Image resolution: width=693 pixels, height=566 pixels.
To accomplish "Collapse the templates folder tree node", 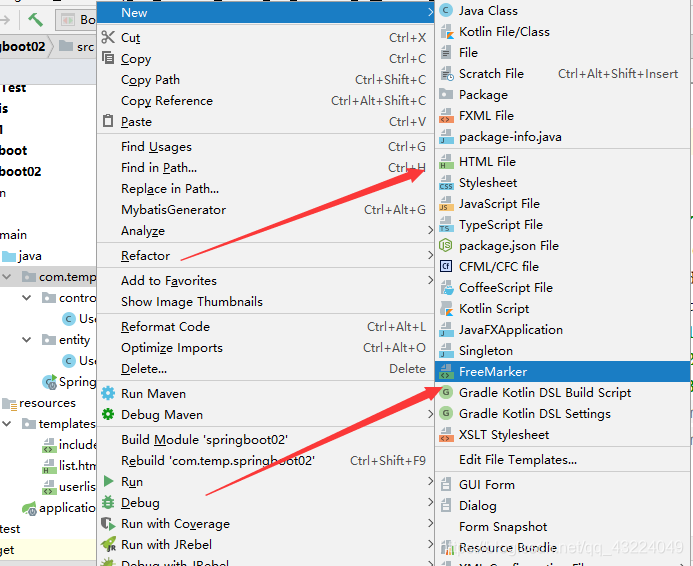I will point(7,424).
